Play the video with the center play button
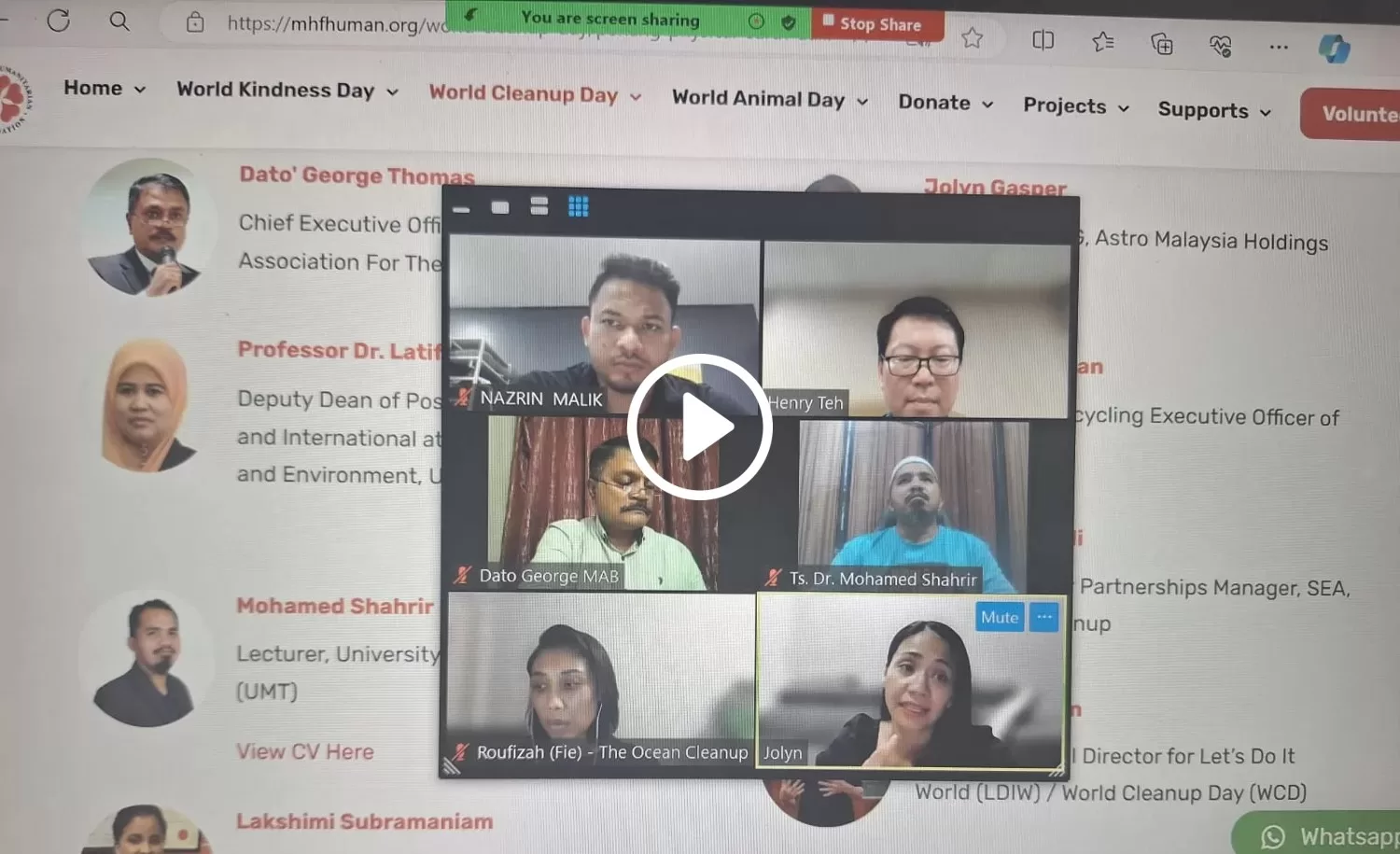The height and width of the screenshot is (854, 1400). click(x=699, y=427)
